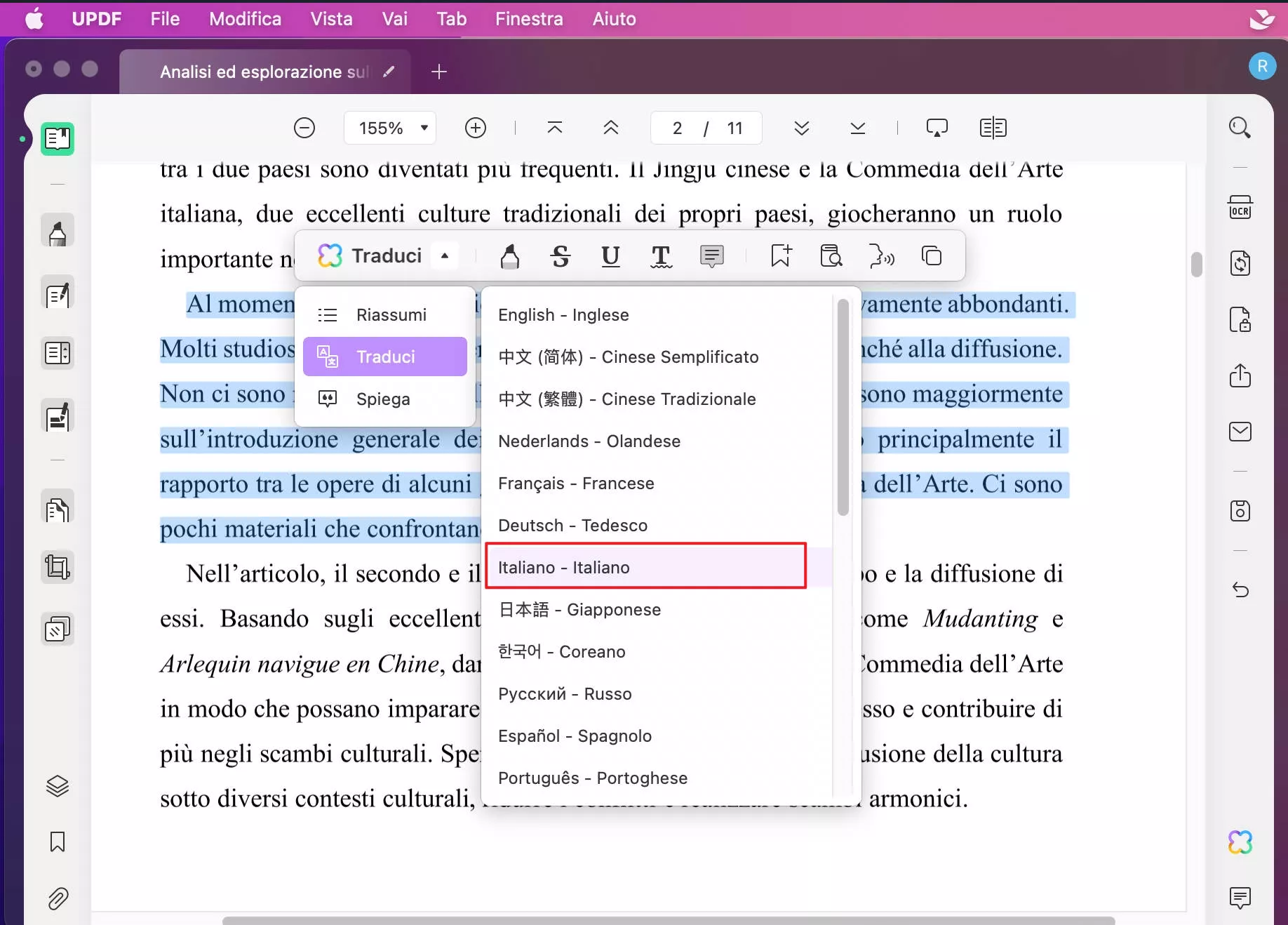Viewport: 1288px width, 925px height.
Task: Go to the previous page
Action: tap(611, 128)
